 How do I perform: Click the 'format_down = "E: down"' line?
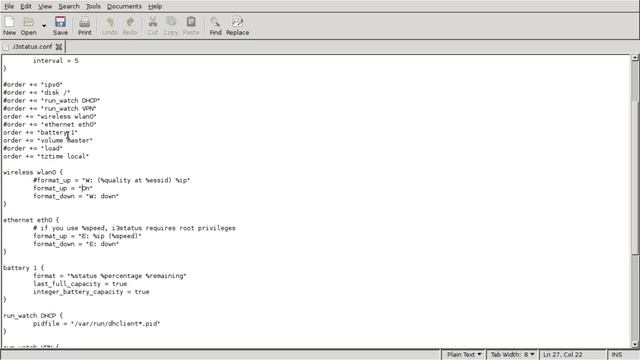[x=76, y=244]
